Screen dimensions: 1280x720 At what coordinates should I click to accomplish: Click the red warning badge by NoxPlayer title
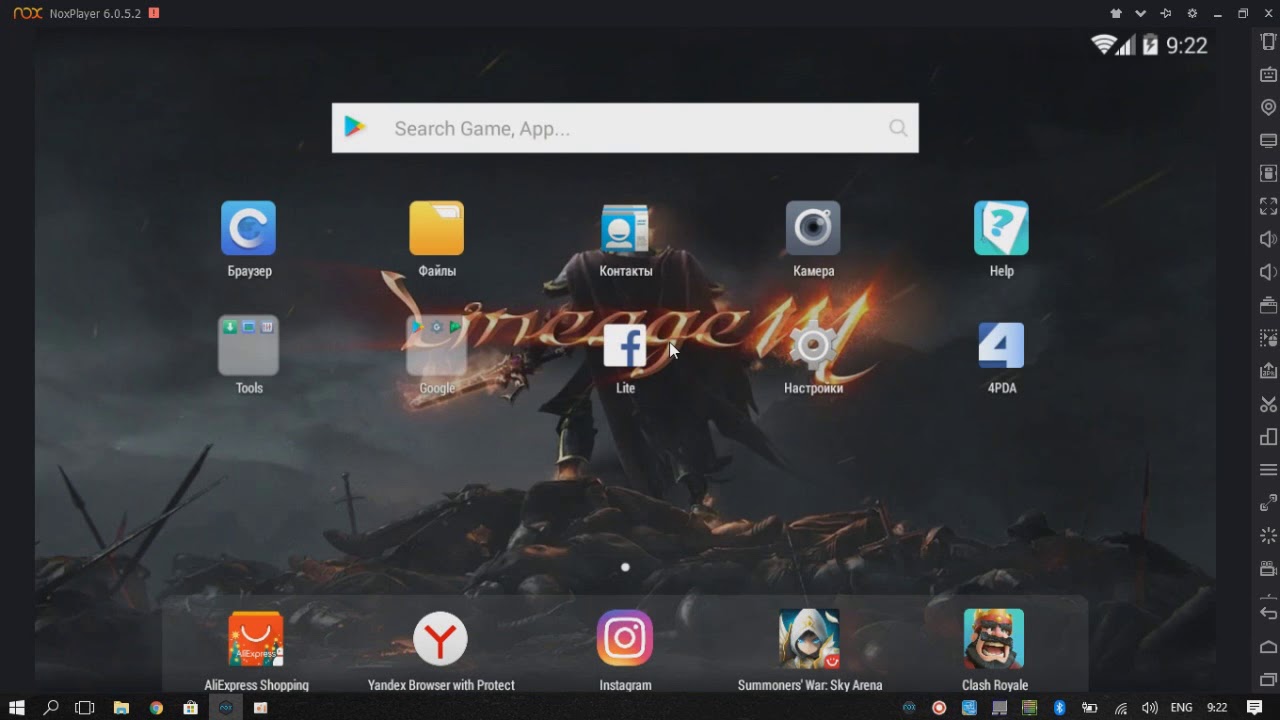tap(153, 13)
